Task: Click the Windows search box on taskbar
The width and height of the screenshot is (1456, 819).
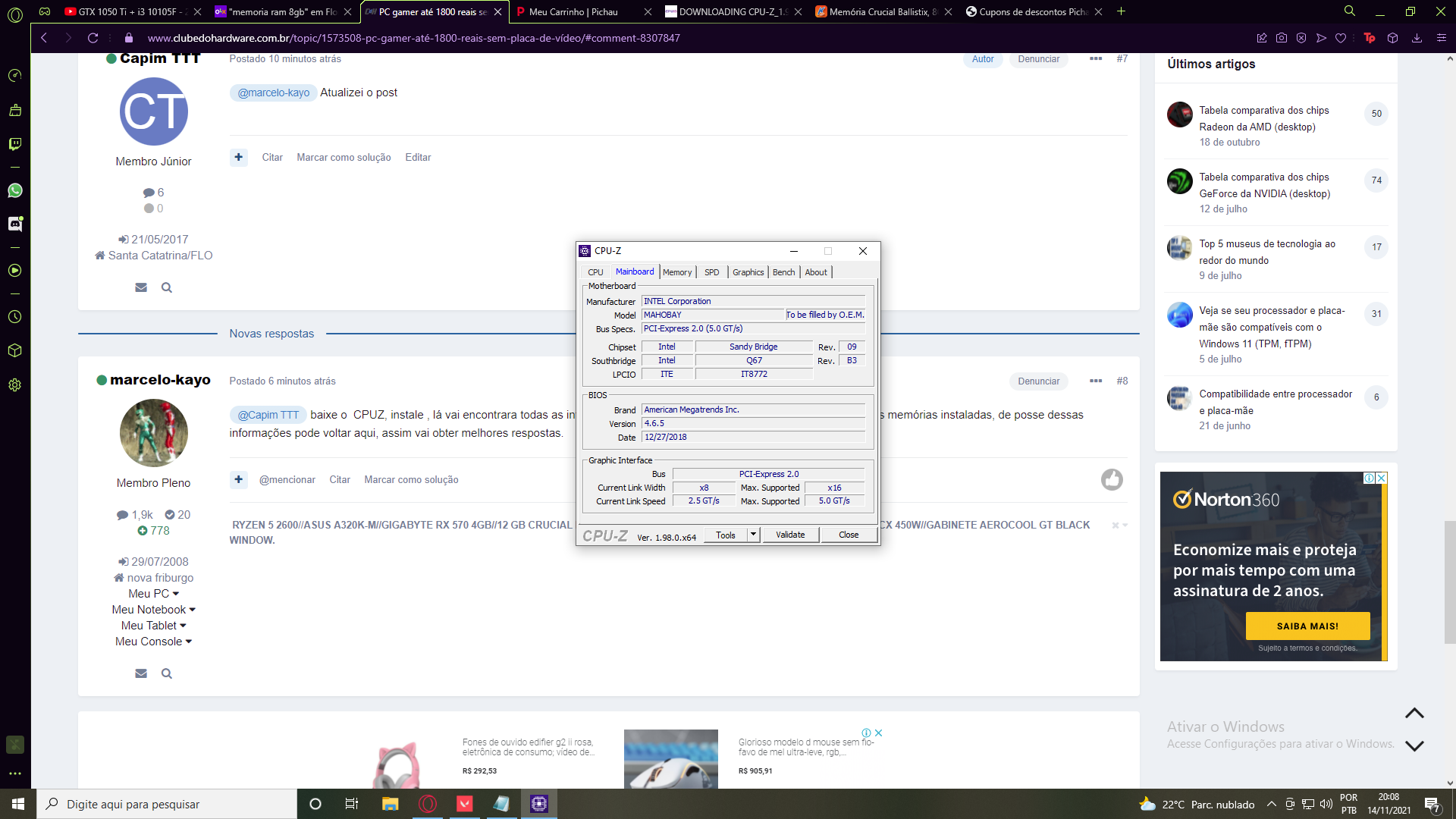Action: (x=167, y=804)
